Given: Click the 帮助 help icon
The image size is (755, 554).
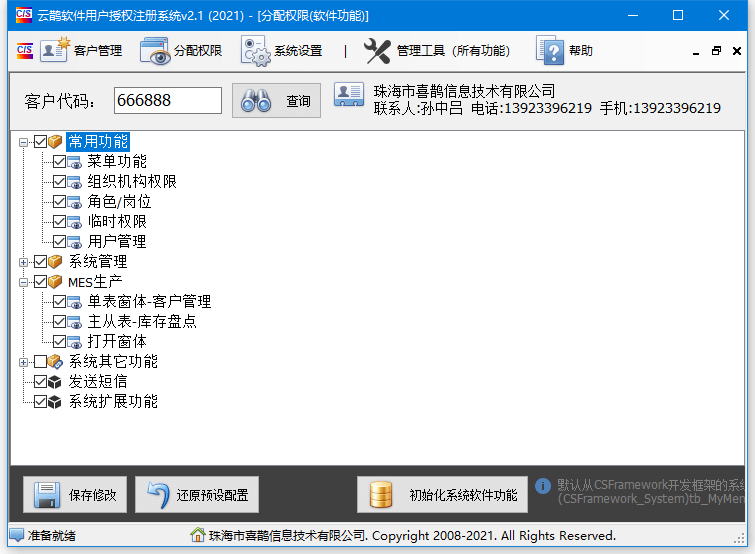Looking at the screenshot, I should (550, 50).
